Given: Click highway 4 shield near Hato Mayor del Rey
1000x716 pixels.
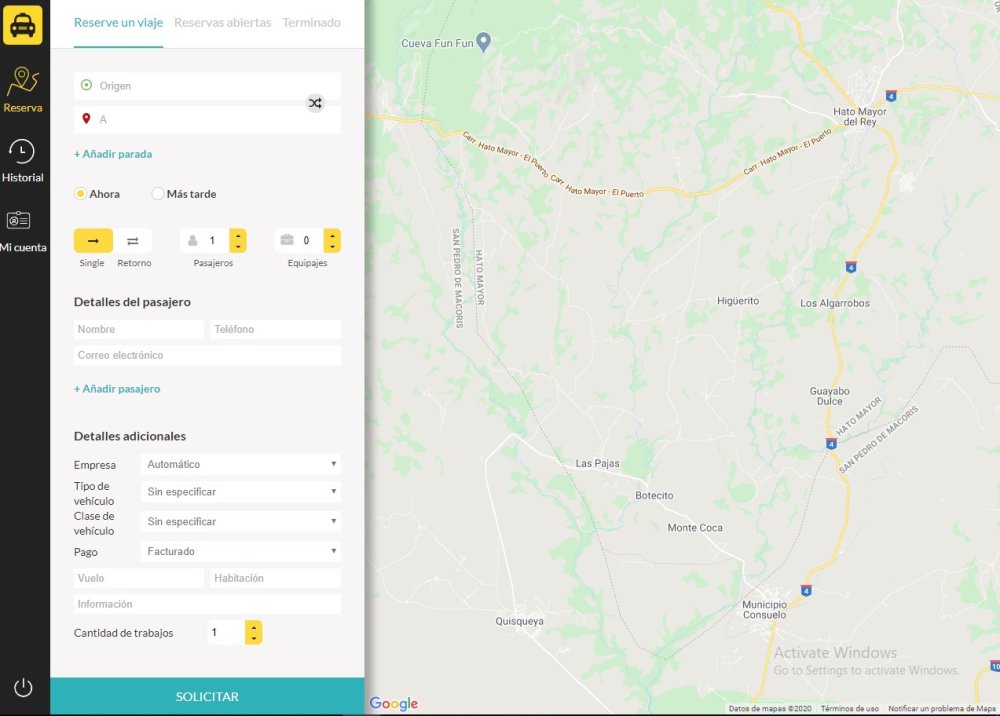Looking at the screenshot, I should [891, 96].
